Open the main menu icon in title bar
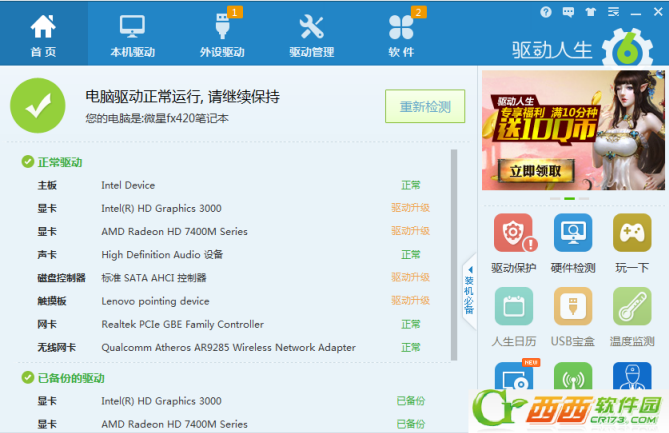 click(613, 12)
